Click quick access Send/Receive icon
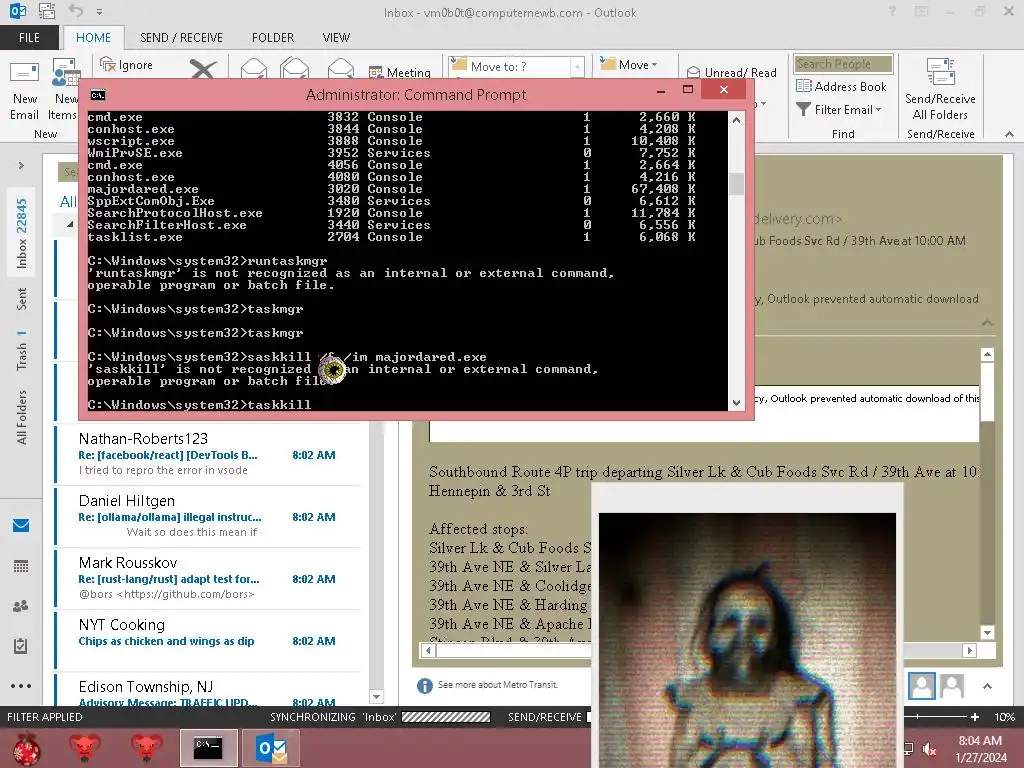 (47, 11)
